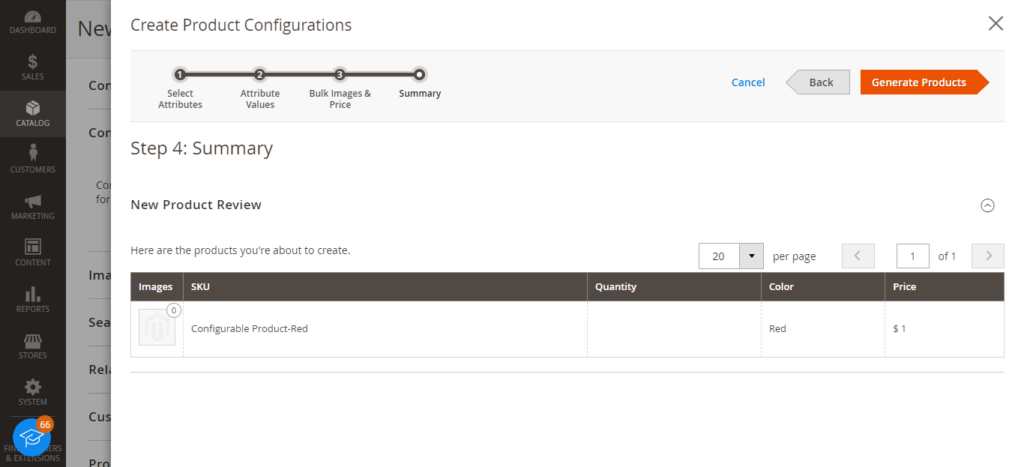Open the System sidebar menu
The height and width of the screenshot is (467, 1024).
[x=33, y=393]
